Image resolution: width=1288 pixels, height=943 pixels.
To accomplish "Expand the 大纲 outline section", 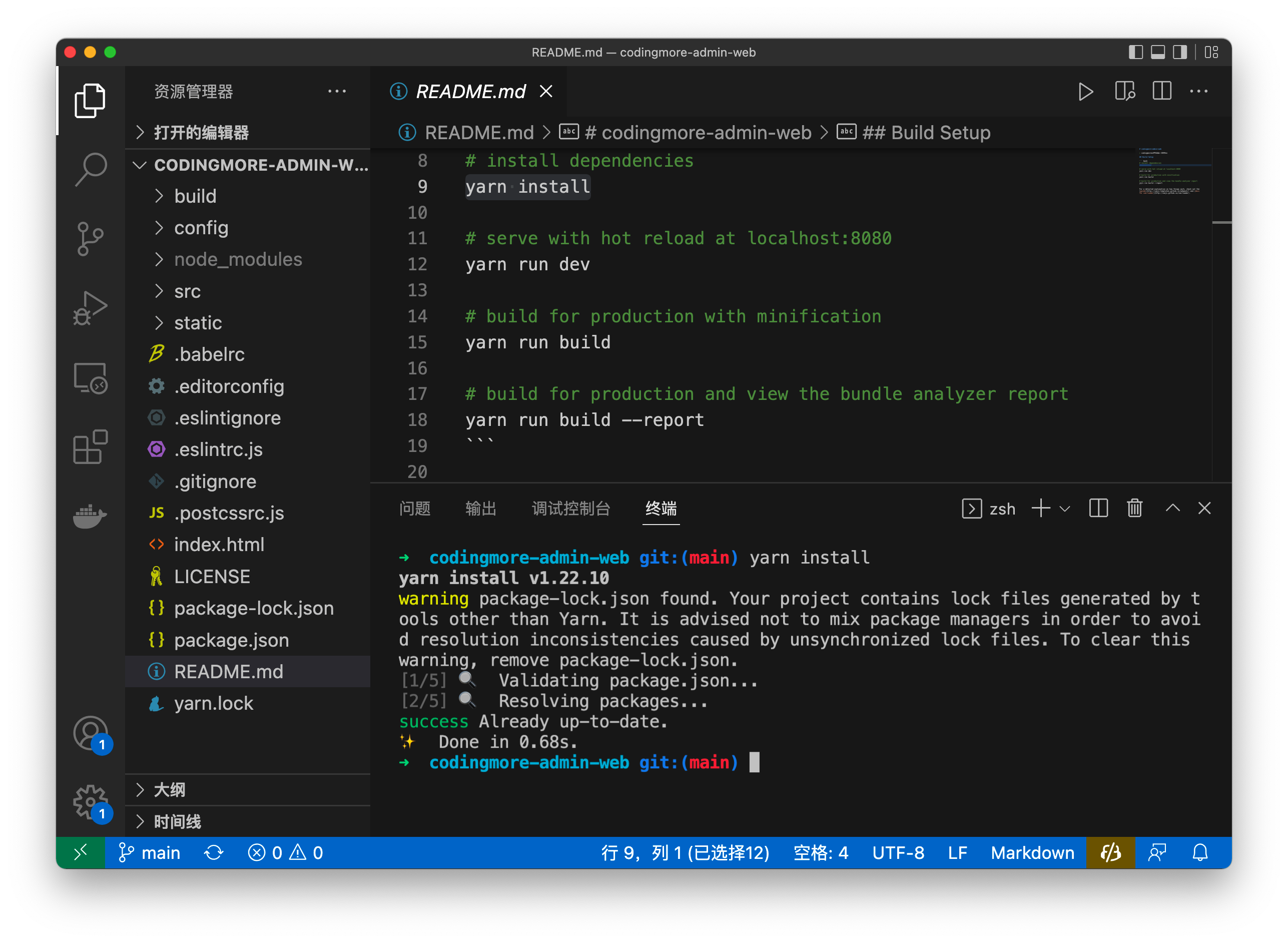I will [x=169, y=790].
